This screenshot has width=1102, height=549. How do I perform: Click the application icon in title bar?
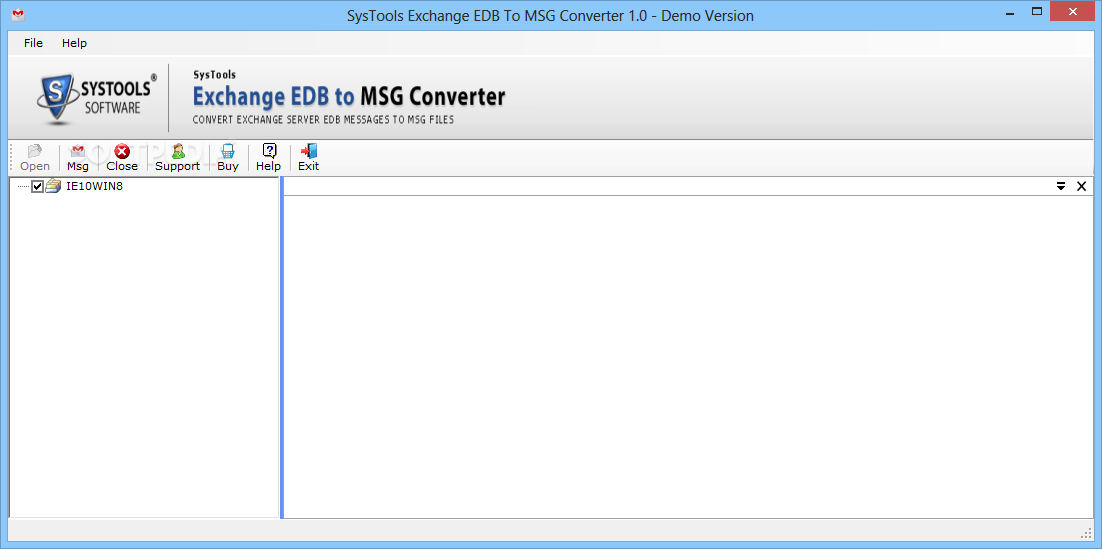coord(18,15)
